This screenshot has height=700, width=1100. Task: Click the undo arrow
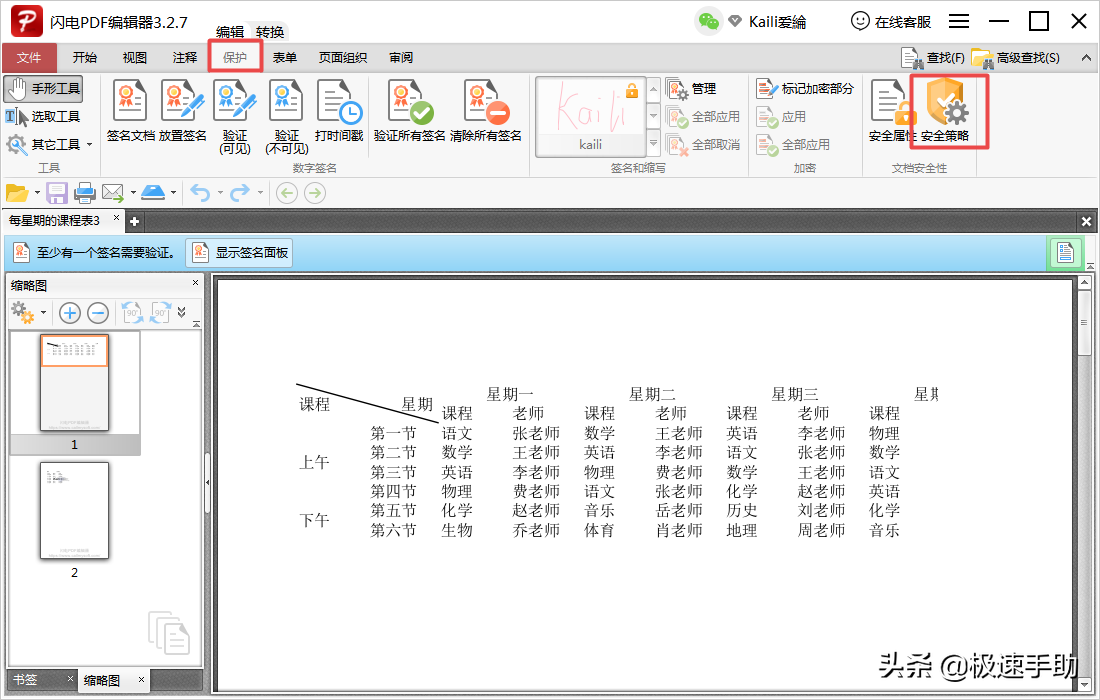[201, 192]
